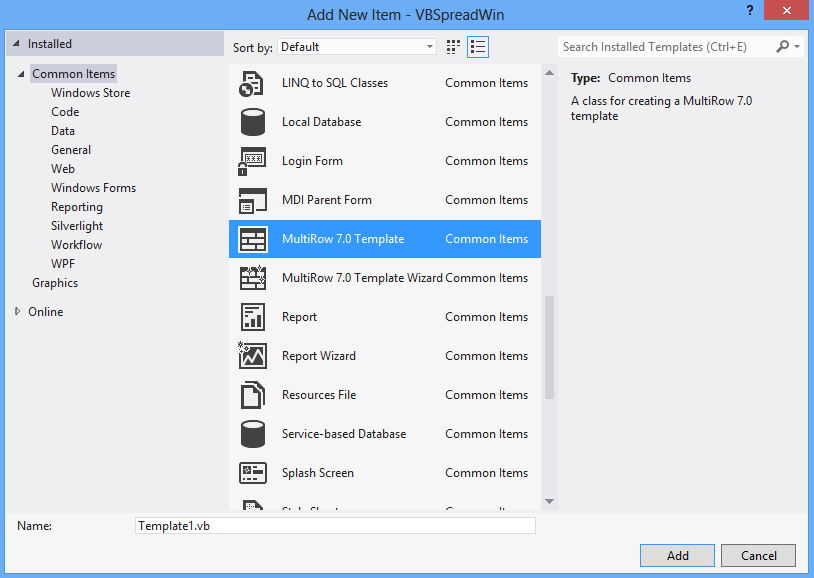
Task: Open search options dropdown arrow
Action: pyautogui.click(x=797, y=47)
